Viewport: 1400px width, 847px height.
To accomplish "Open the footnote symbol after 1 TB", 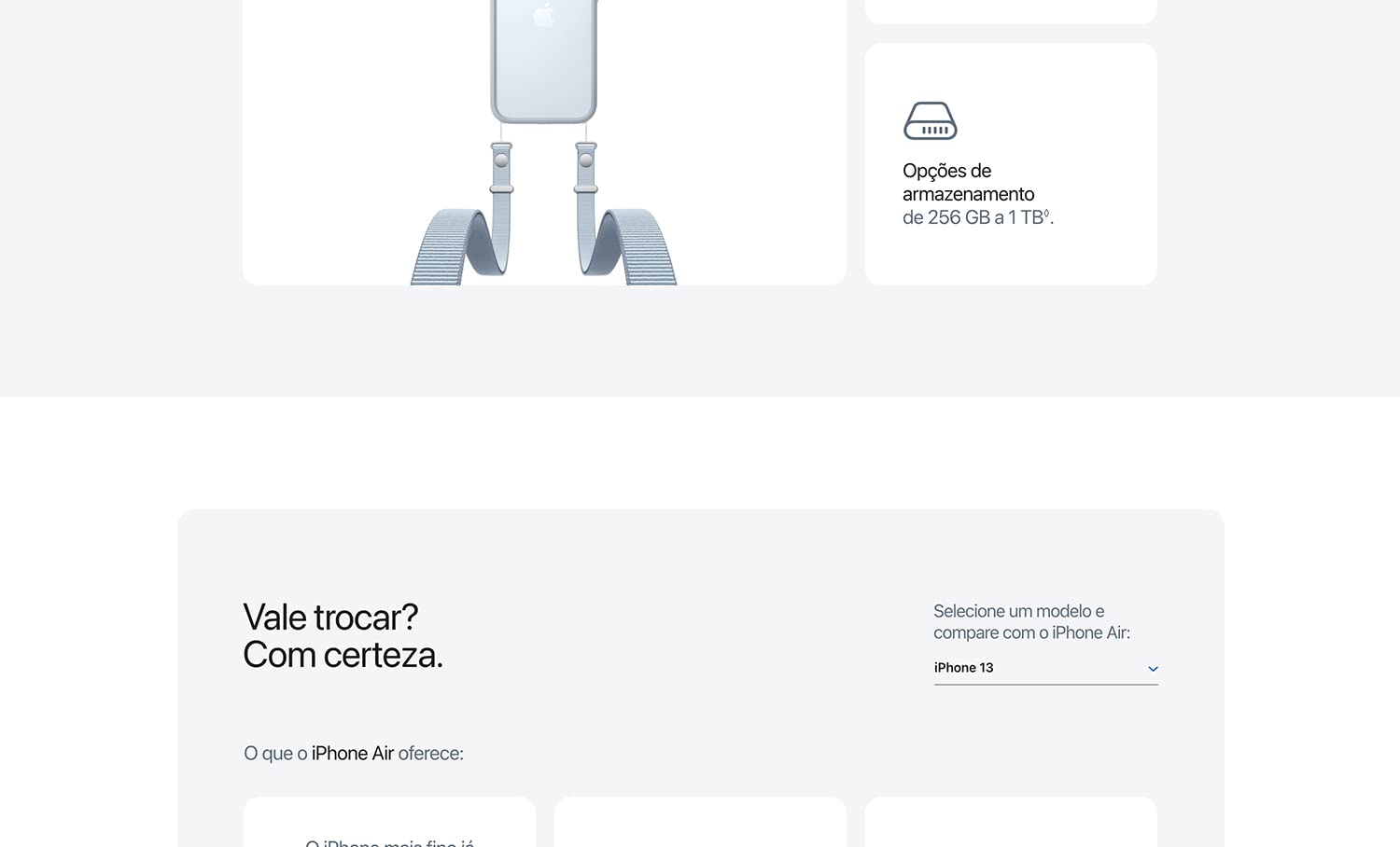I will (x=1046, y=214).
